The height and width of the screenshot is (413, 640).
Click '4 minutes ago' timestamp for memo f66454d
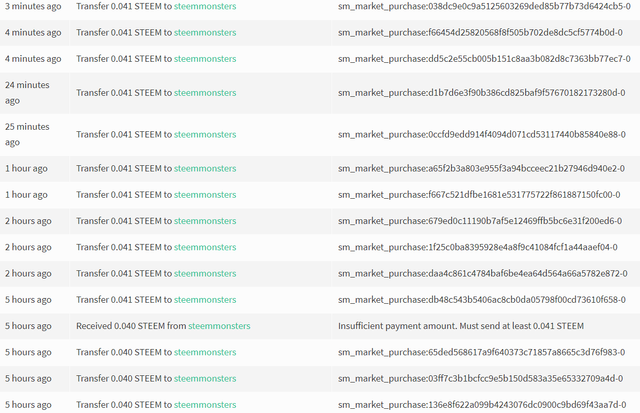pos(33,32)
